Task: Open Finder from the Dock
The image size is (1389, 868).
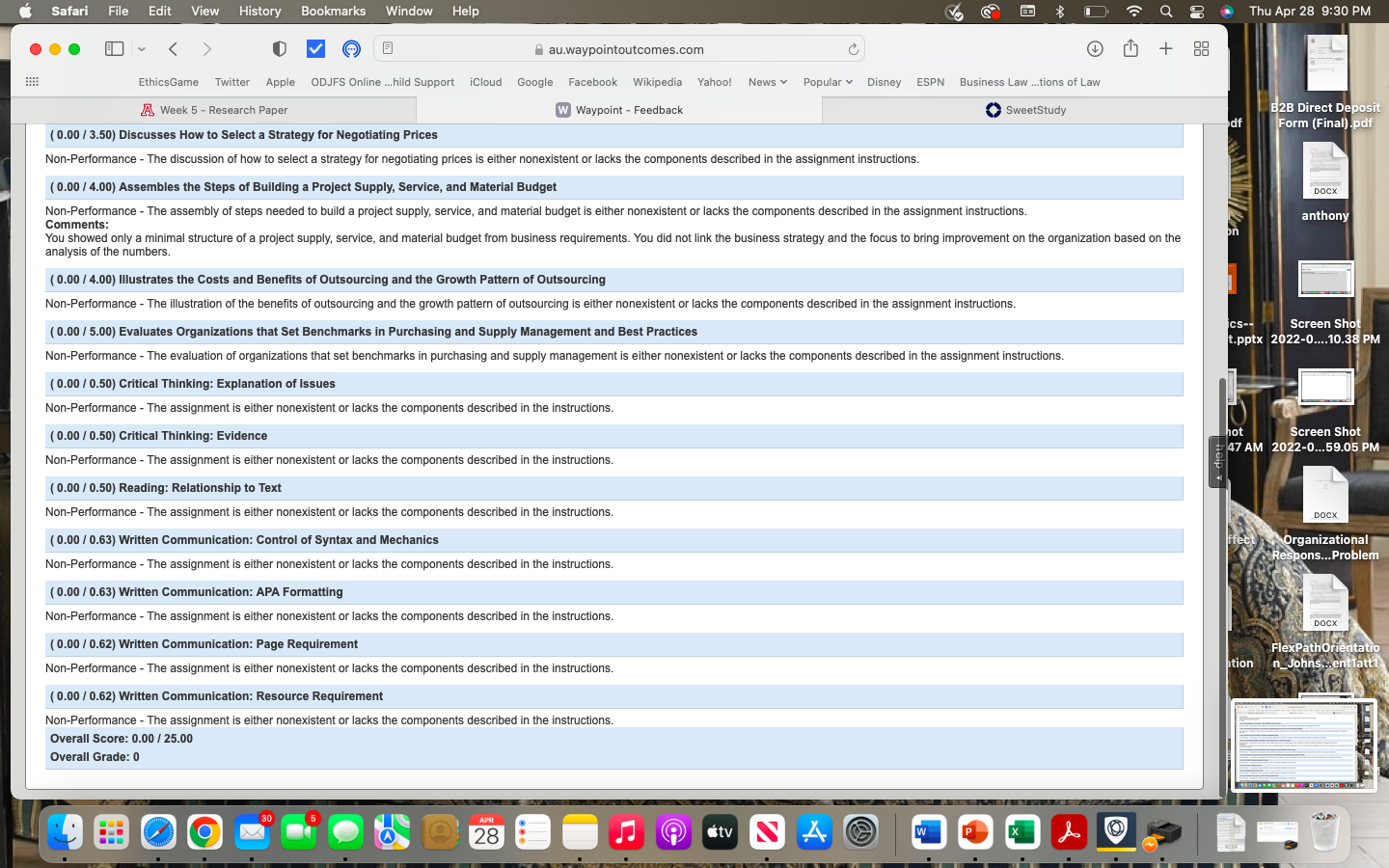Action: pos(65,831)
